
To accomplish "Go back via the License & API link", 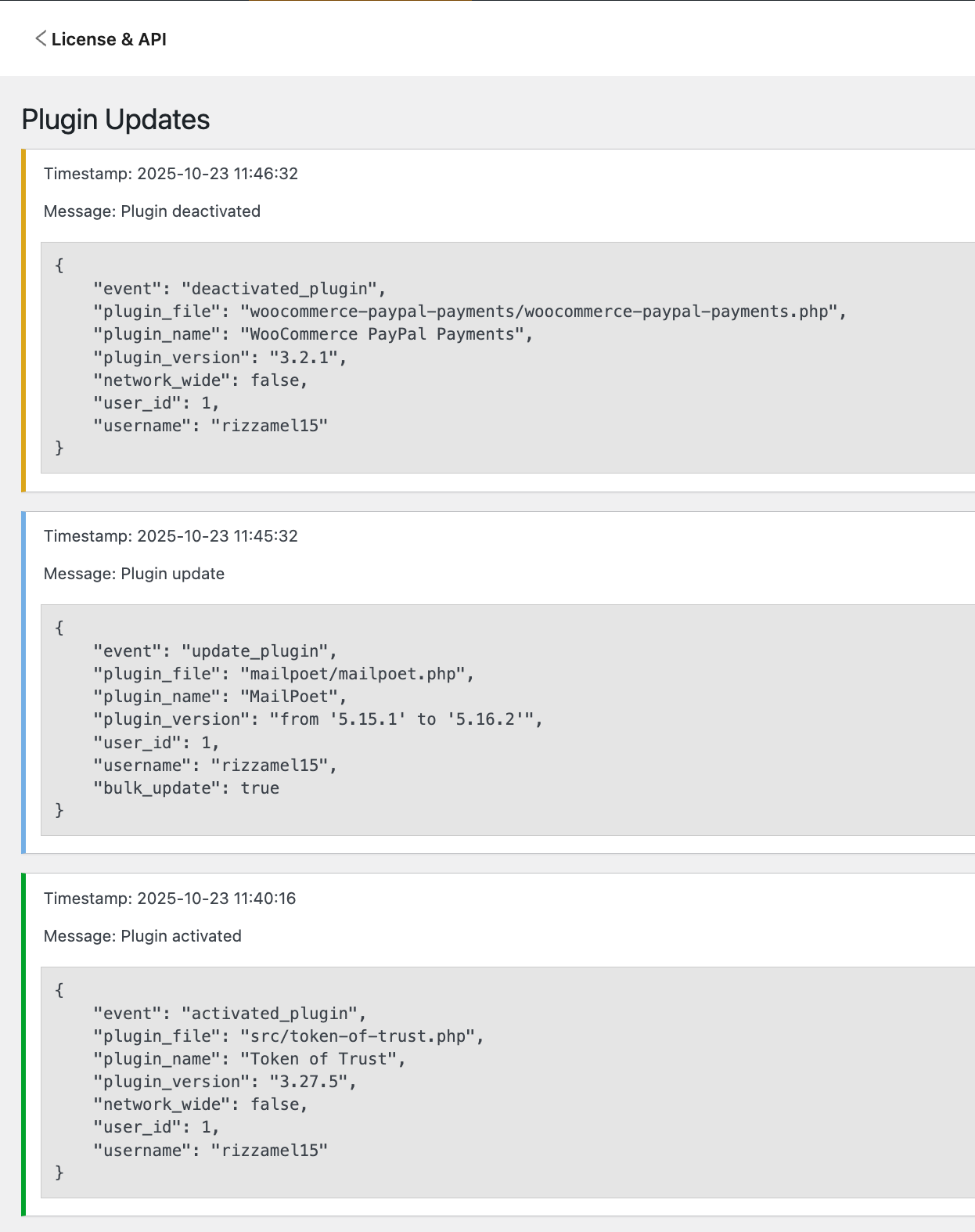I will (109, 39).
